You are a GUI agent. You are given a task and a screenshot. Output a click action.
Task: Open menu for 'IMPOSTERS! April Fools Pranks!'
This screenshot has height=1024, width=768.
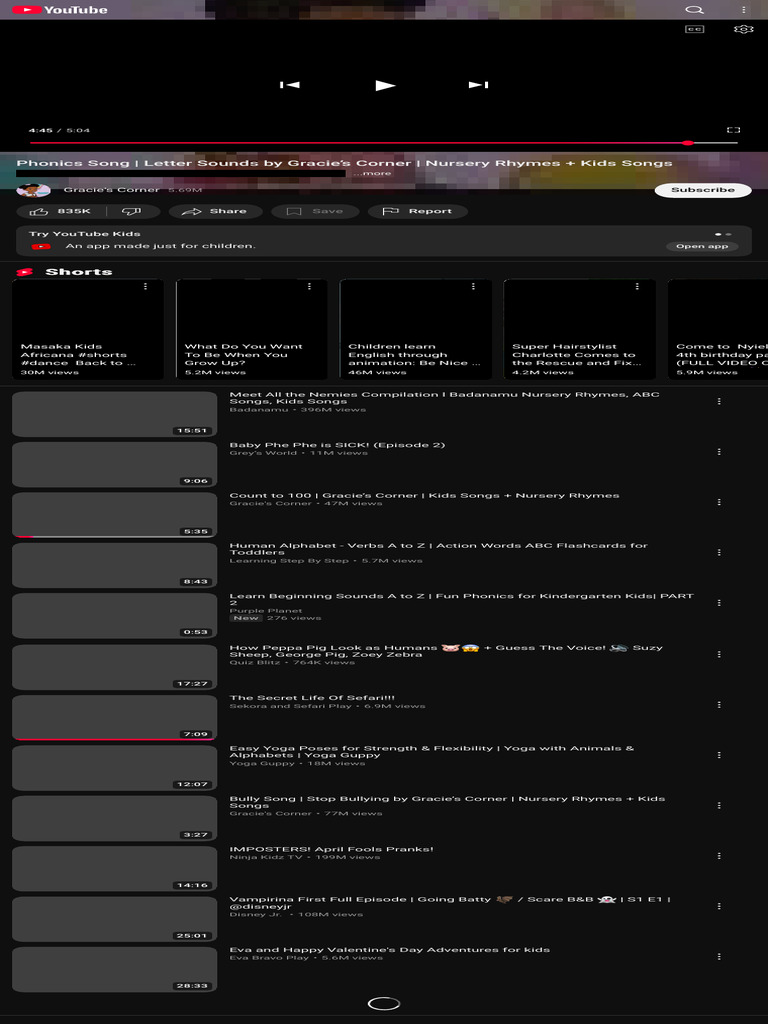coord(719,856)
